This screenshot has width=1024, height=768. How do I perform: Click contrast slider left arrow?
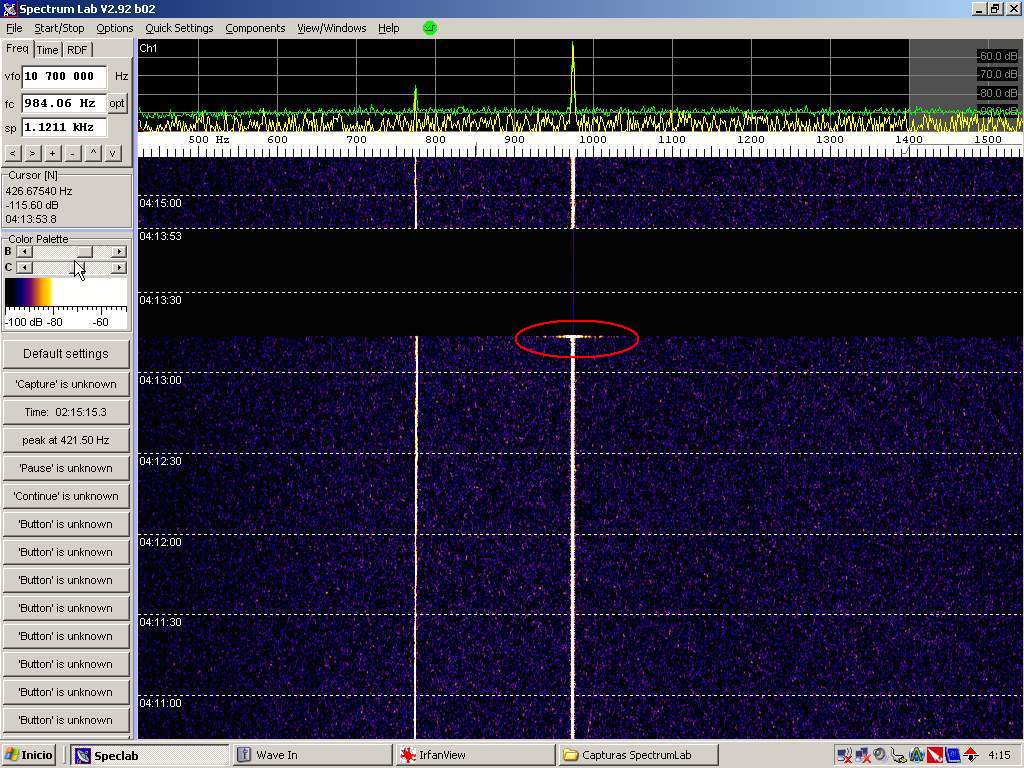(x=24, y=267)
